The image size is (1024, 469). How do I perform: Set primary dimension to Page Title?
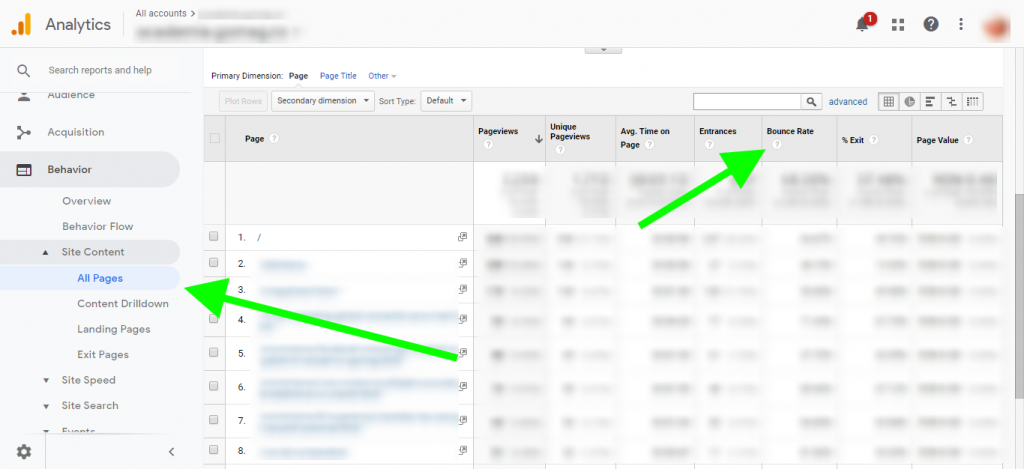338,76
